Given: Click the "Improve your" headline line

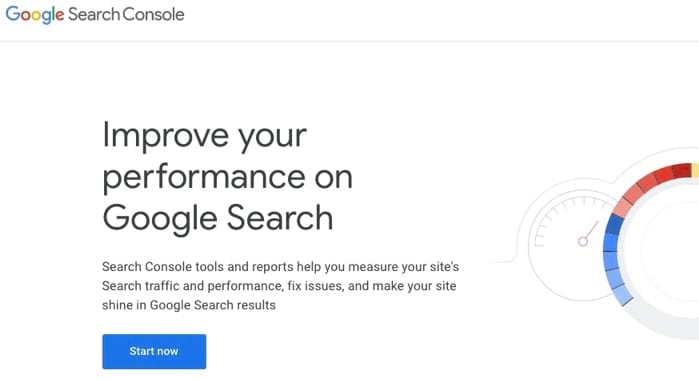Looking at the screenshot, I should coord(204,136).
